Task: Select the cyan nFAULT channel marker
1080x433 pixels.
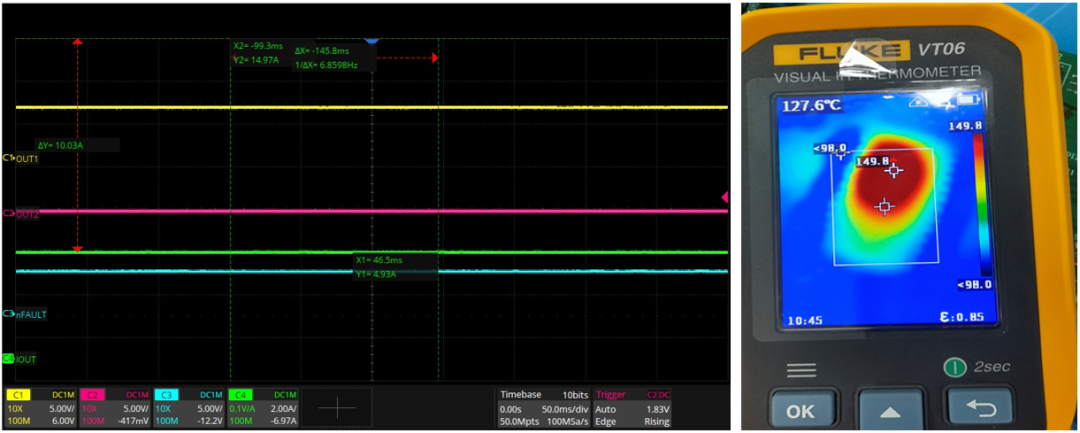Action: [25, 315]
